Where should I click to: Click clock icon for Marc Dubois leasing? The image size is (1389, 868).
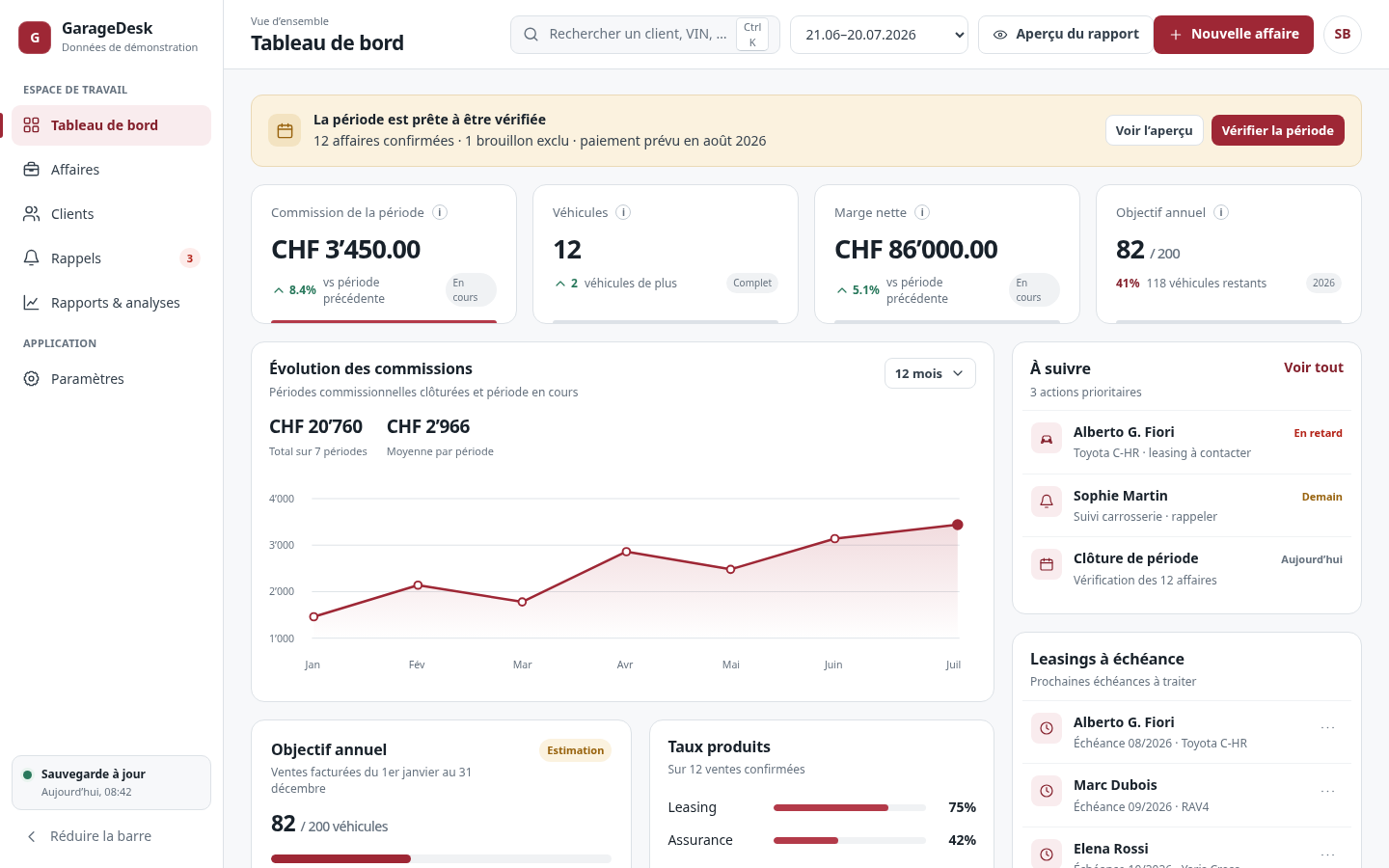tap(1047, 792)
